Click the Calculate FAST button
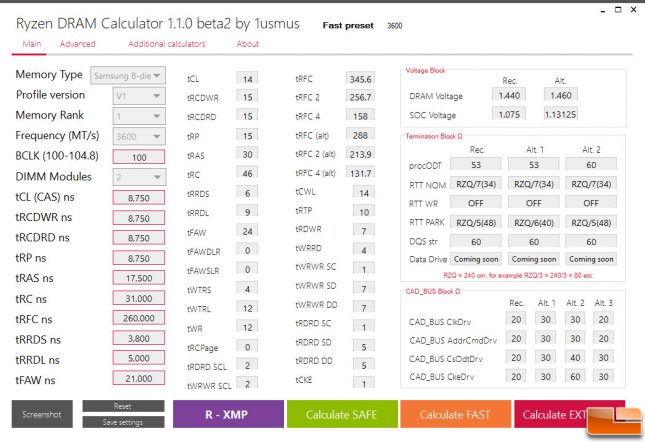Image resolution: width=645 pixels, height=442 pixels. pos(455,414)
